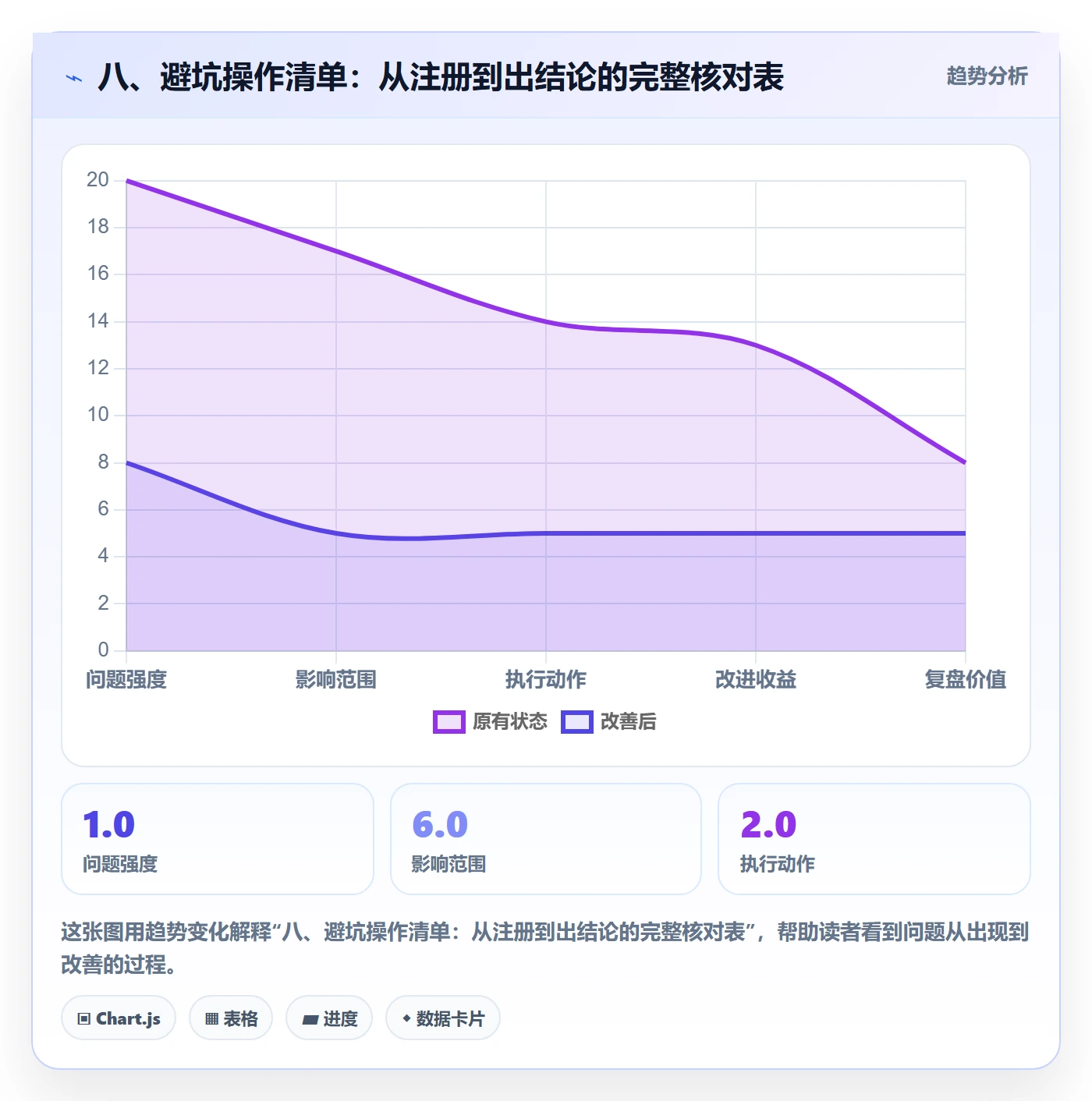Click the bar icon in 进度 chip
The image size is (1092, 1101).
[x=310, y=1019]
